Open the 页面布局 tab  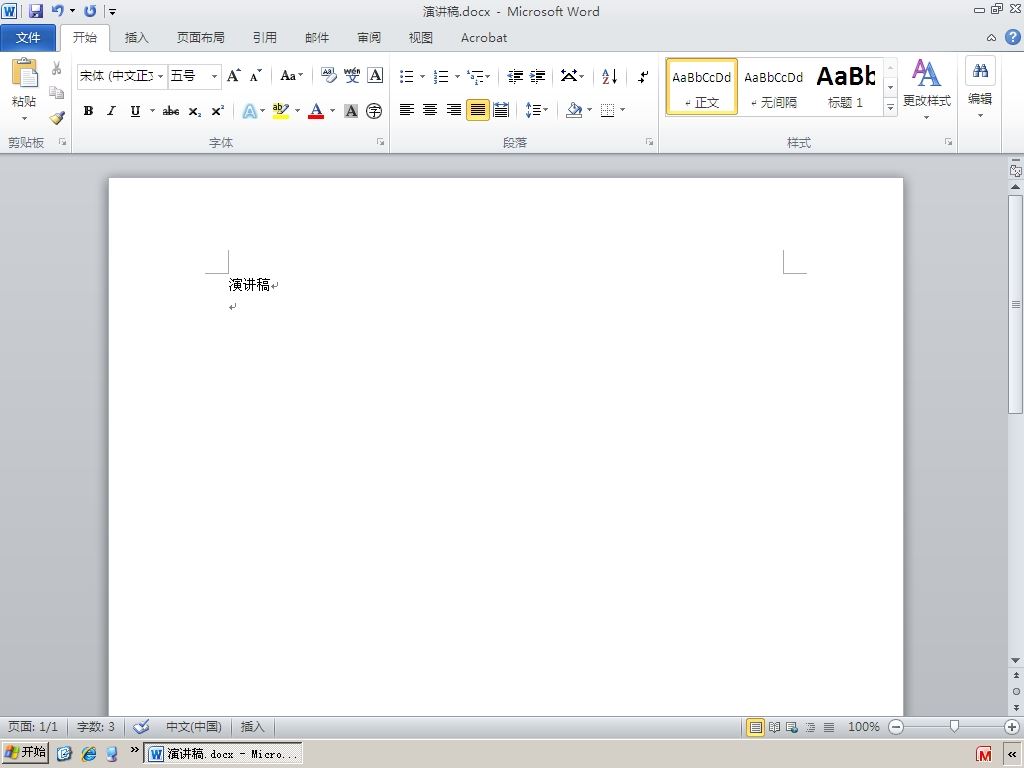point(200,38)
